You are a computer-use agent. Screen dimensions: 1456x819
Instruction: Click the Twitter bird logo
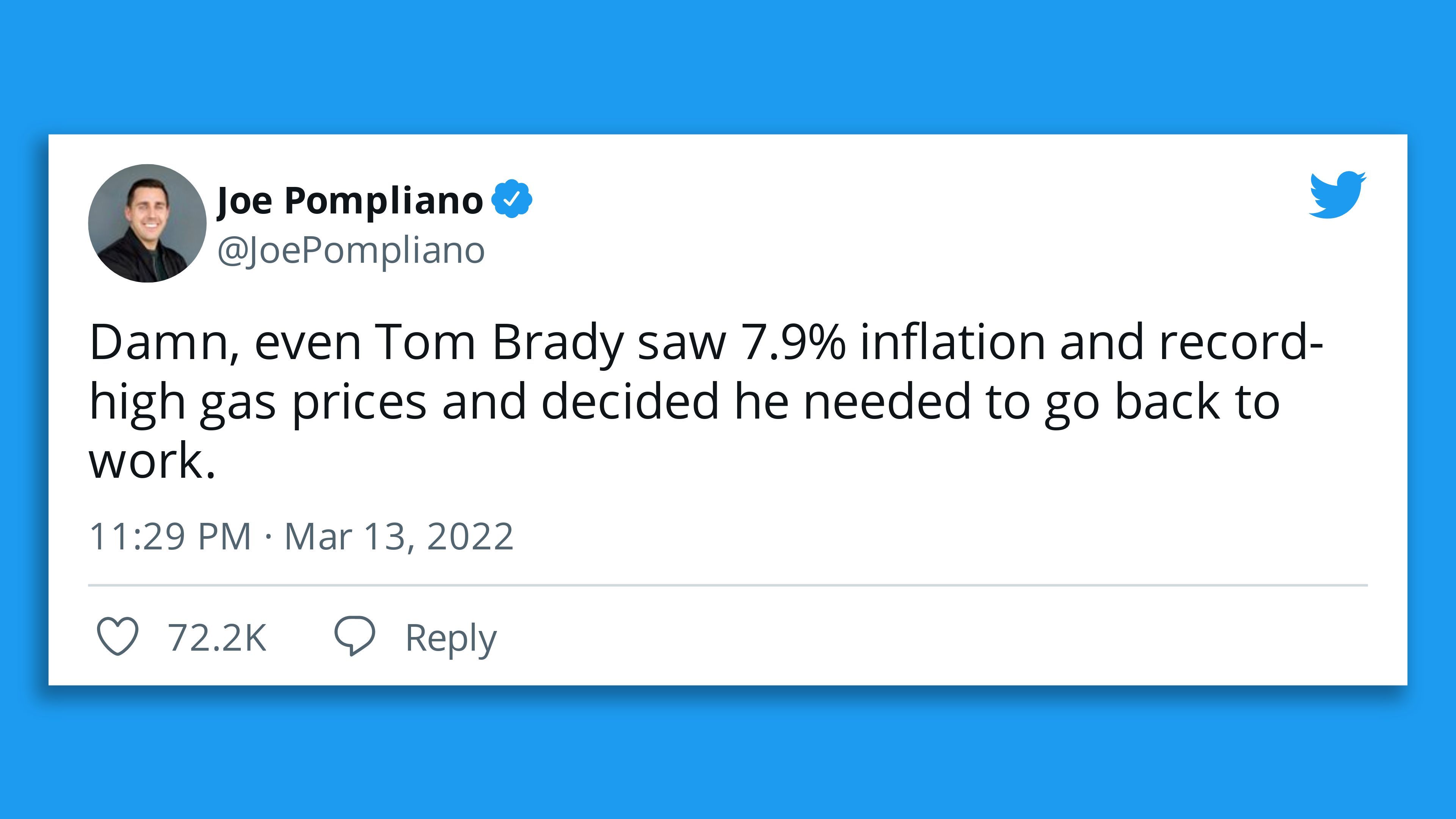1338,194
